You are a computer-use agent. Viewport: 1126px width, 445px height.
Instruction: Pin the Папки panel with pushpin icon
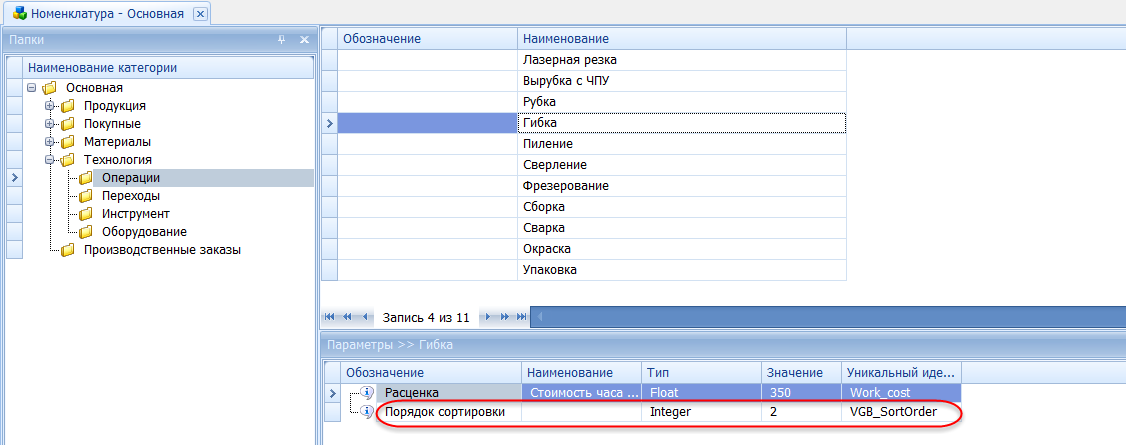[x=282, y=40]
